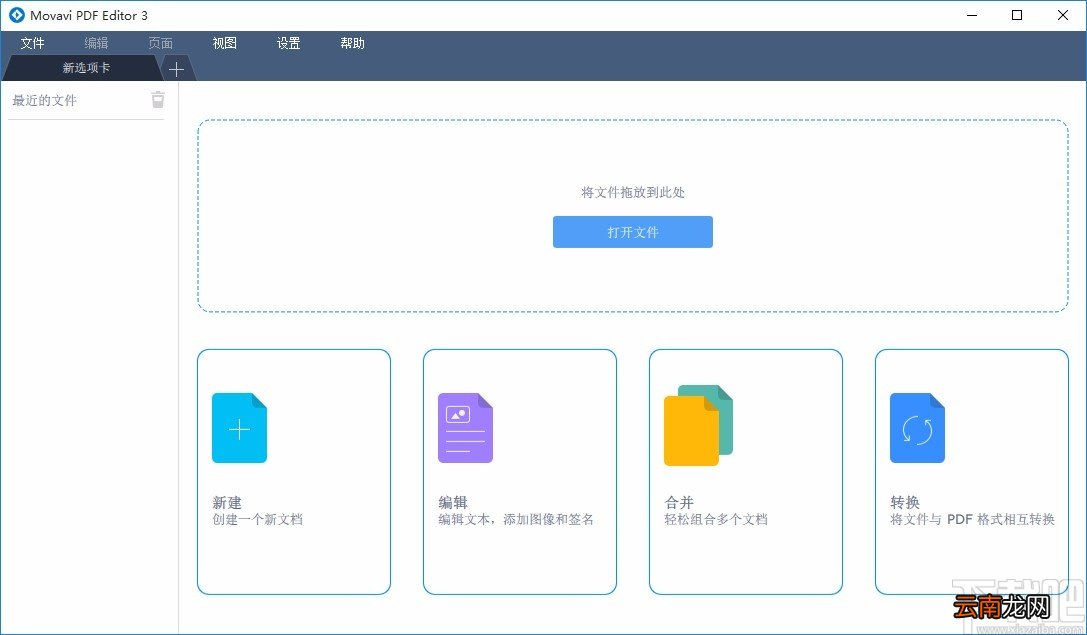Image resolution: width=1087 pixels, height=635 pixels.
Task: Click the 轻松组合多个文档 description
Action: (x=716, y=519)
